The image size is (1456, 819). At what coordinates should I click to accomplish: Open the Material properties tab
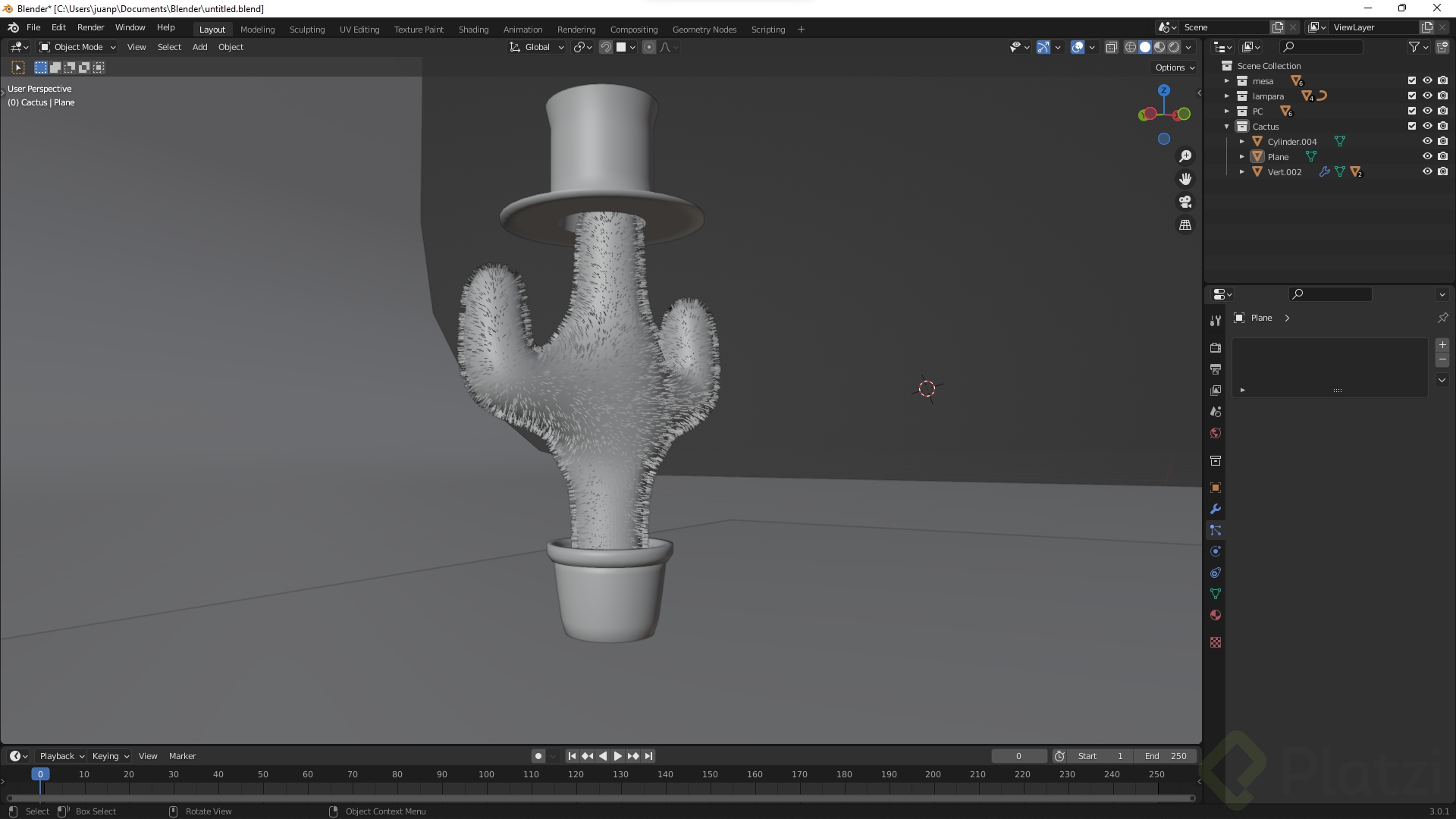click(1216, 615)
